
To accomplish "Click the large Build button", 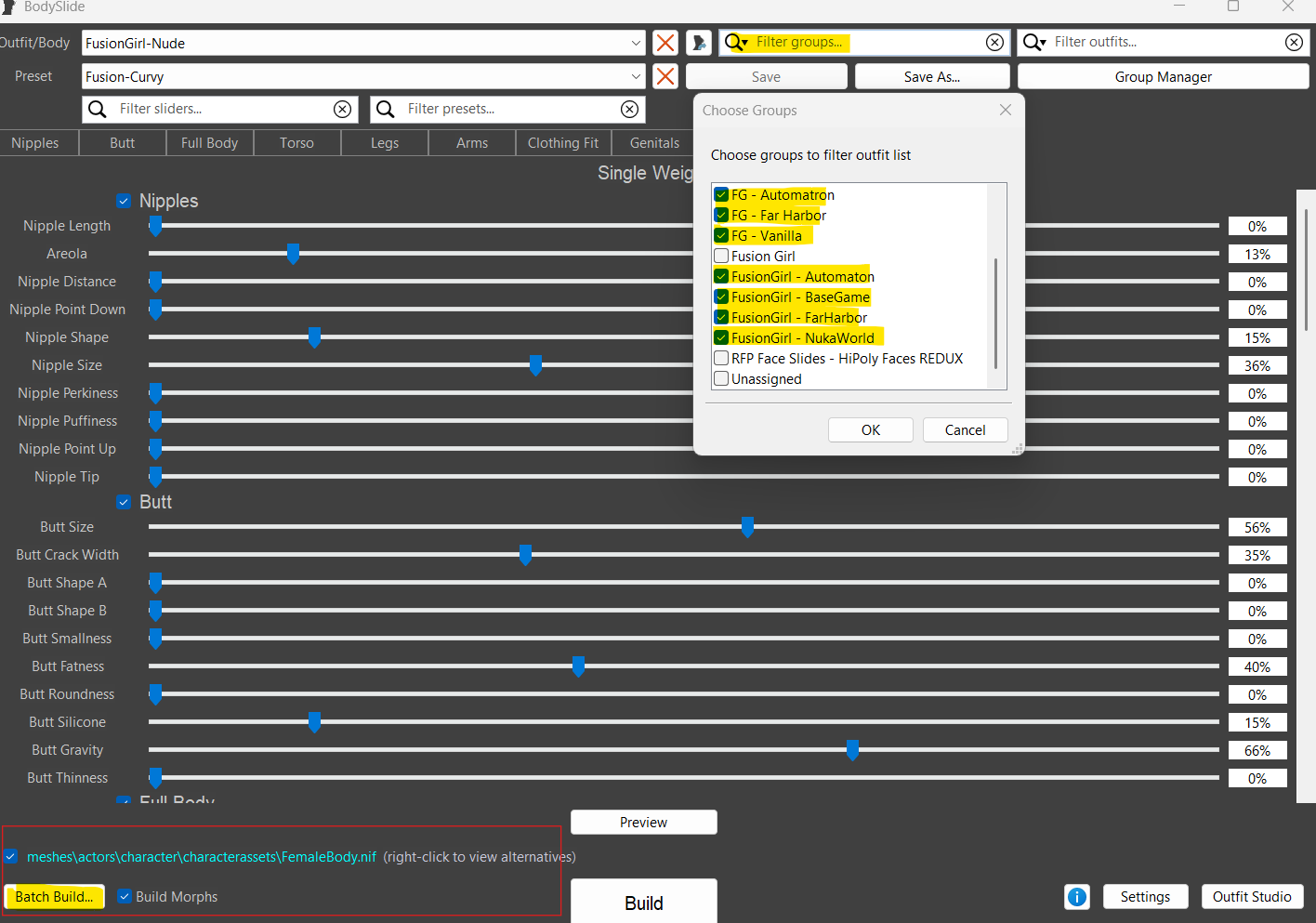I will (x=644, y=903).
